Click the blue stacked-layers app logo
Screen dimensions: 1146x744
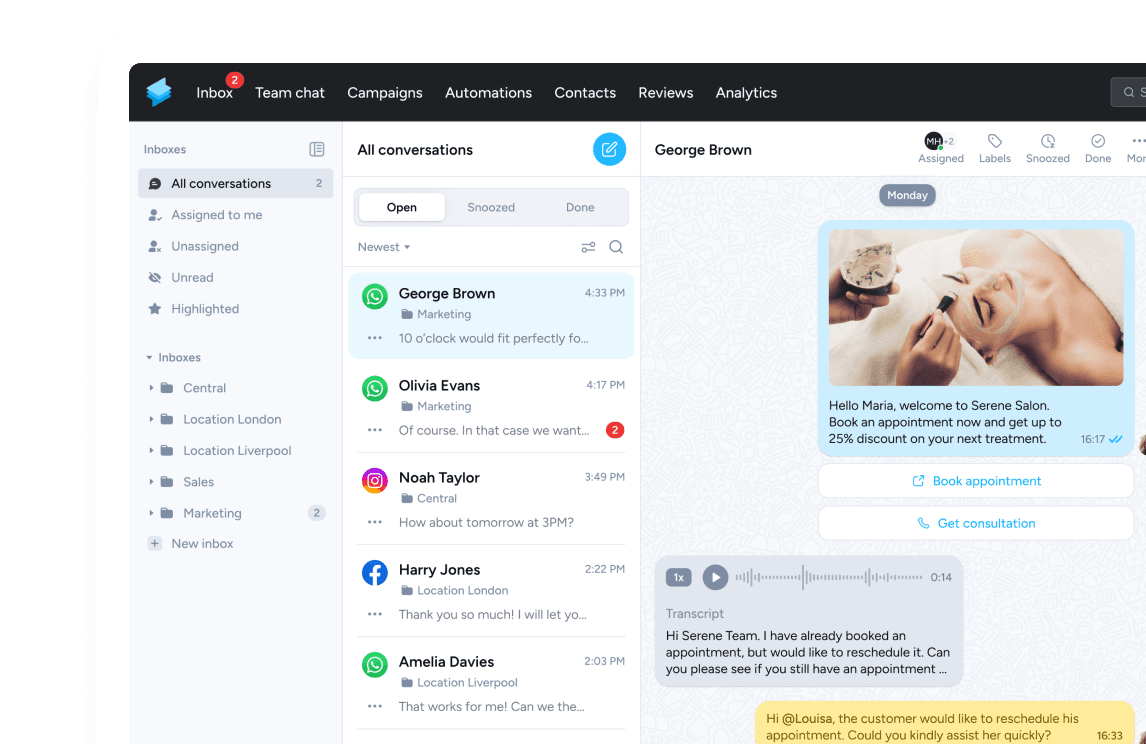point(159,92)
